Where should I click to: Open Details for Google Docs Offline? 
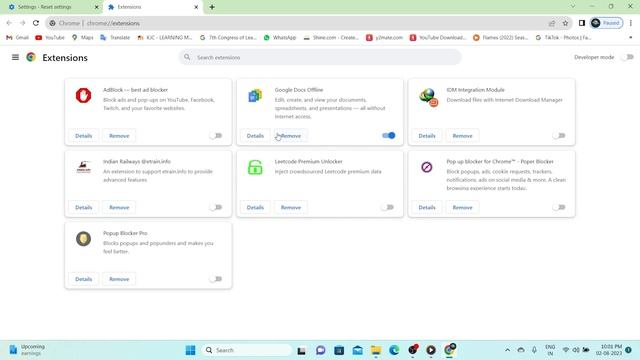click(x=255, y=136)
